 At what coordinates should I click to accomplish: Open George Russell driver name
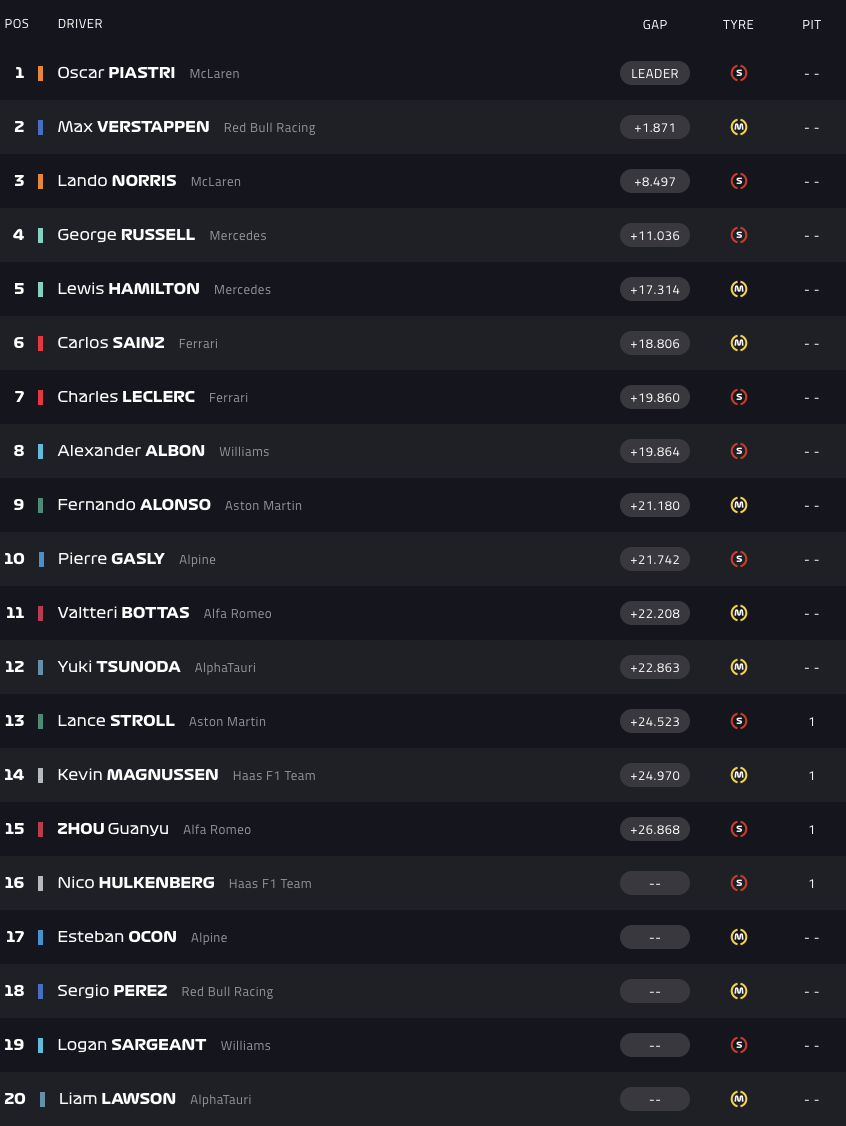click(x=126, y=235)
